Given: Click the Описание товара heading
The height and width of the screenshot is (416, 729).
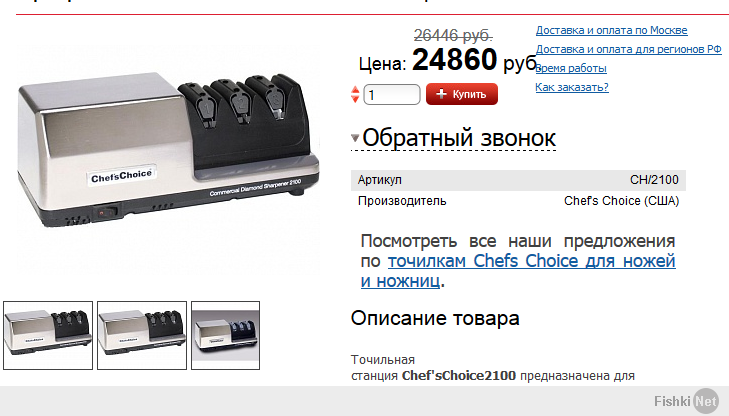Looking at the screenshot, I should click(435, 318).
